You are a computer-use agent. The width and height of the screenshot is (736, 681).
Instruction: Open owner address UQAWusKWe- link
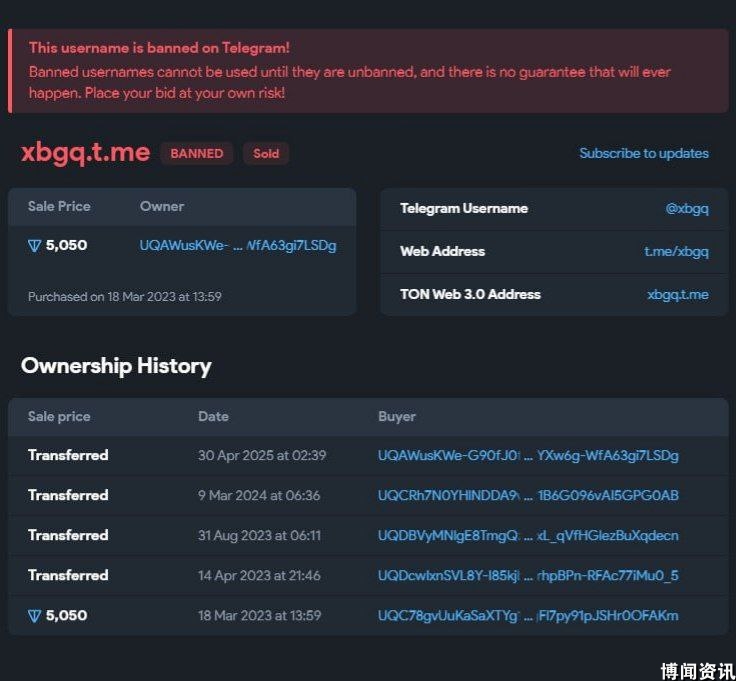[238, 245]
